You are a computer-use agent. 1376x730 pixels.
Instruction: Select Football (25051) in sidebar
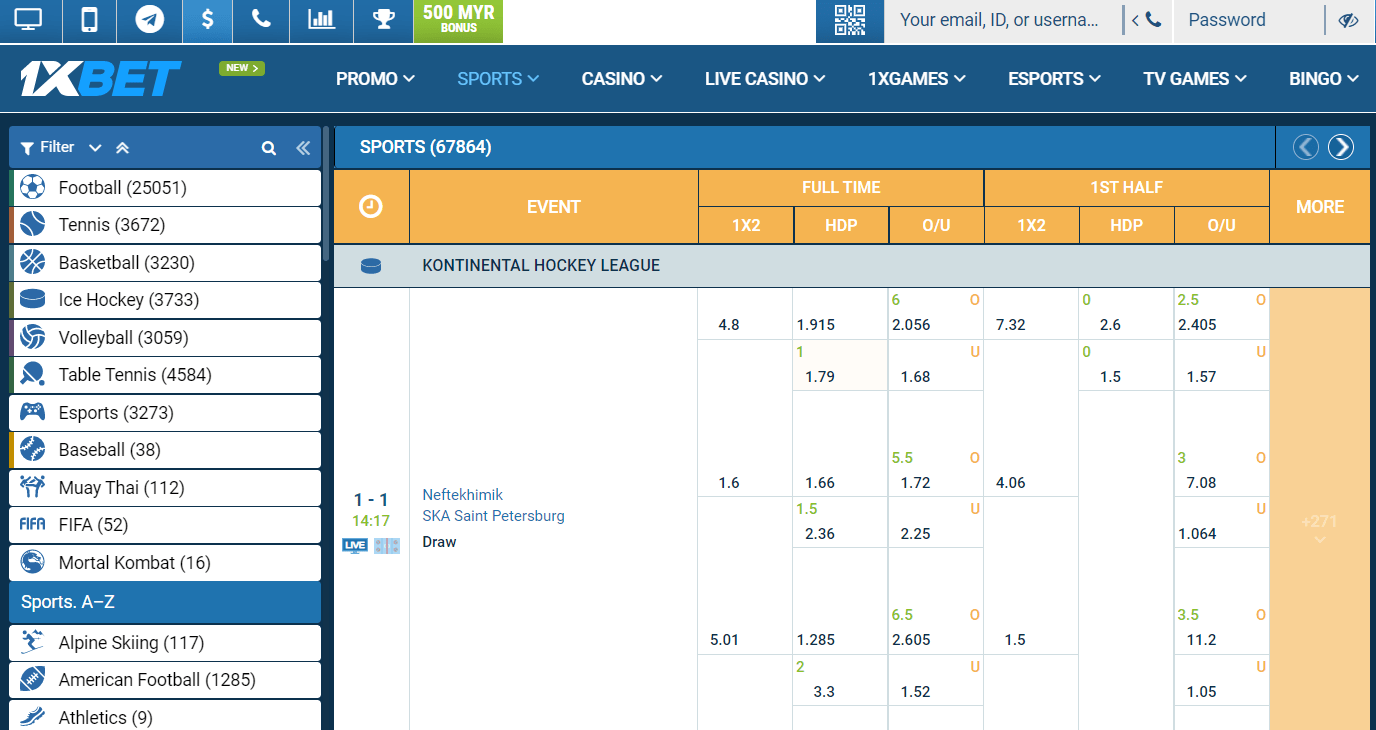[165, 188]
